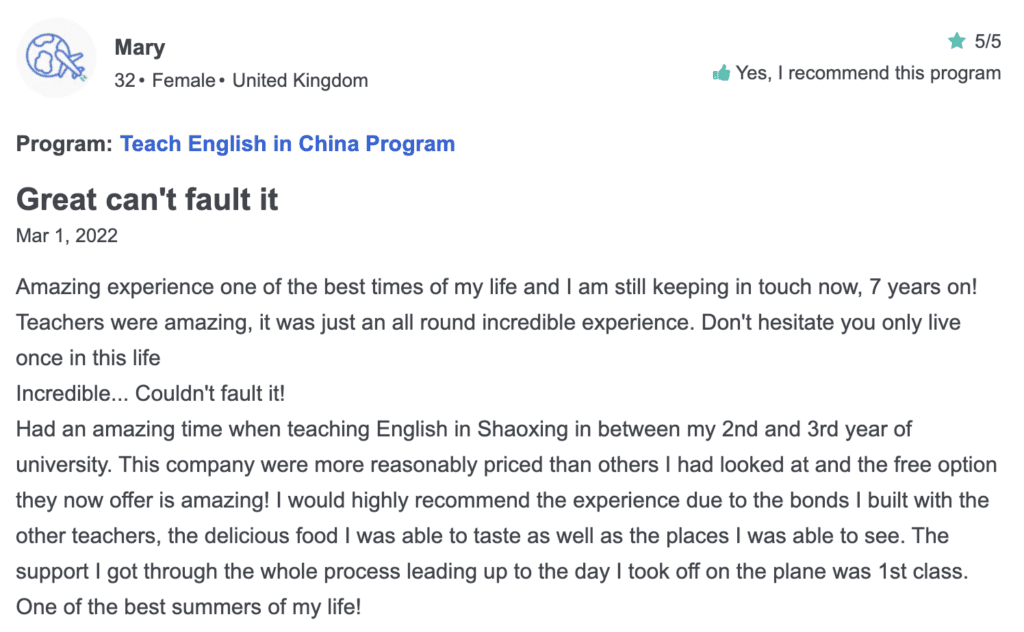Viewport: 1024px width, 632px height.
Task: Click the thumbs-up recommend icon
Action: [721, 73]
